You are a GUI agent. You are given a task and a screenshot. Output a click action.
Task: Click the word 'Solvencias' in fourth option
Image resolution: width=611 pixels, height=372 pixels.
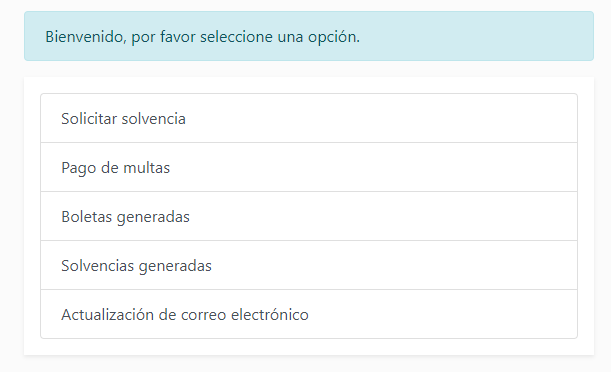[97, 266]
